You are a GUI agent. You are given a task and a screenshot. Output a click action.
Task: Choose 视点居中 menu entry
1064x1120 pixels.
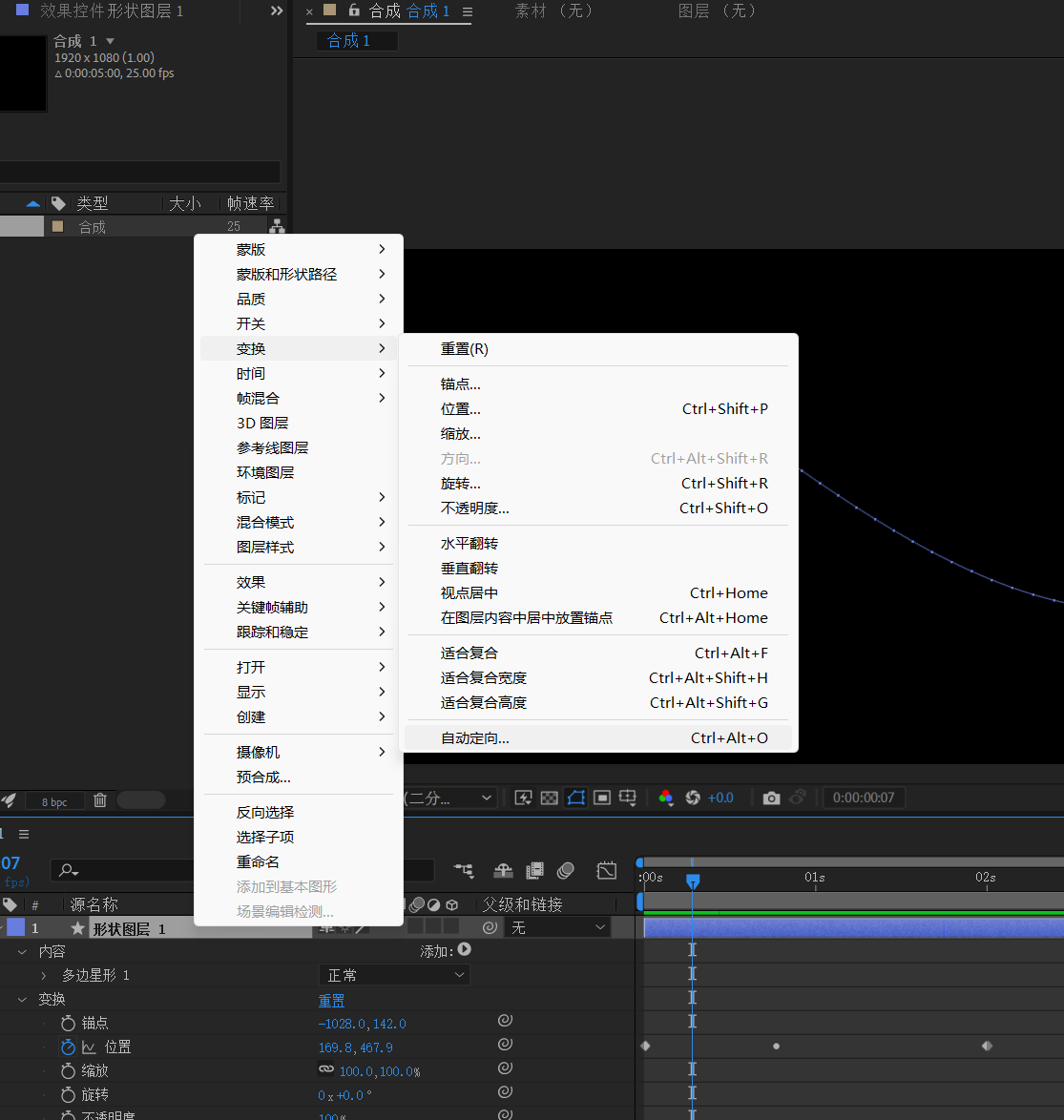point(597,592)
